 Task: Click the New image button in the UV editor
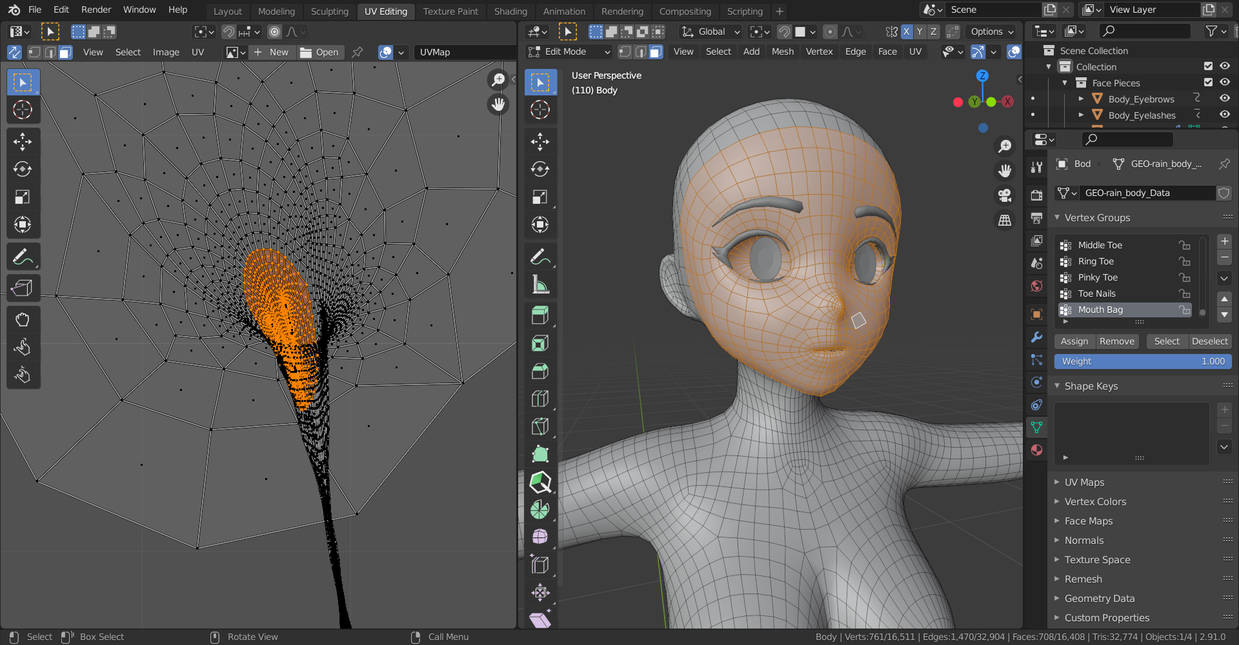(270, 52)
